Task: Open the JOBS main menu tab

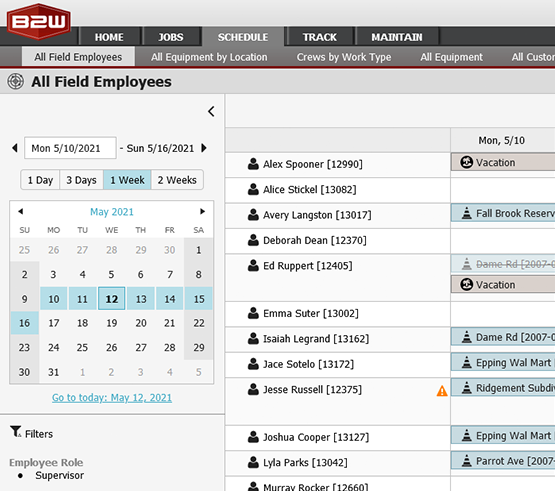Action: [x=171, y=37]
